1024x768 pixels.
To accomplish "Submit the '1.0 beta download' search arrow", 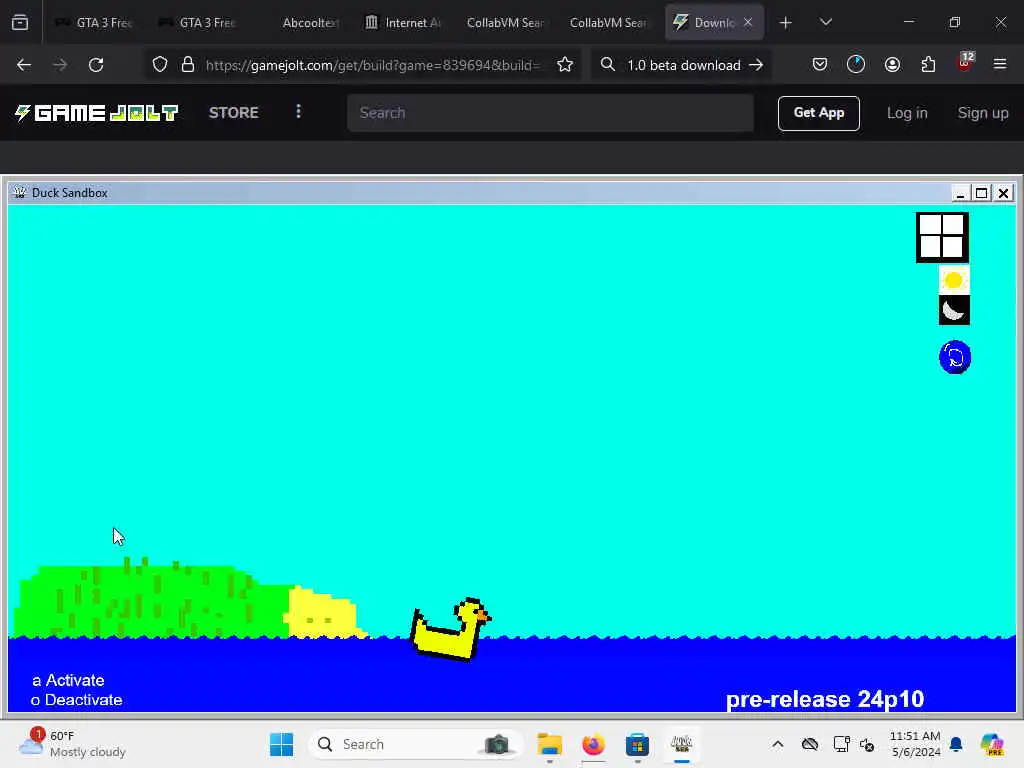I will click(x=756, y=65).
